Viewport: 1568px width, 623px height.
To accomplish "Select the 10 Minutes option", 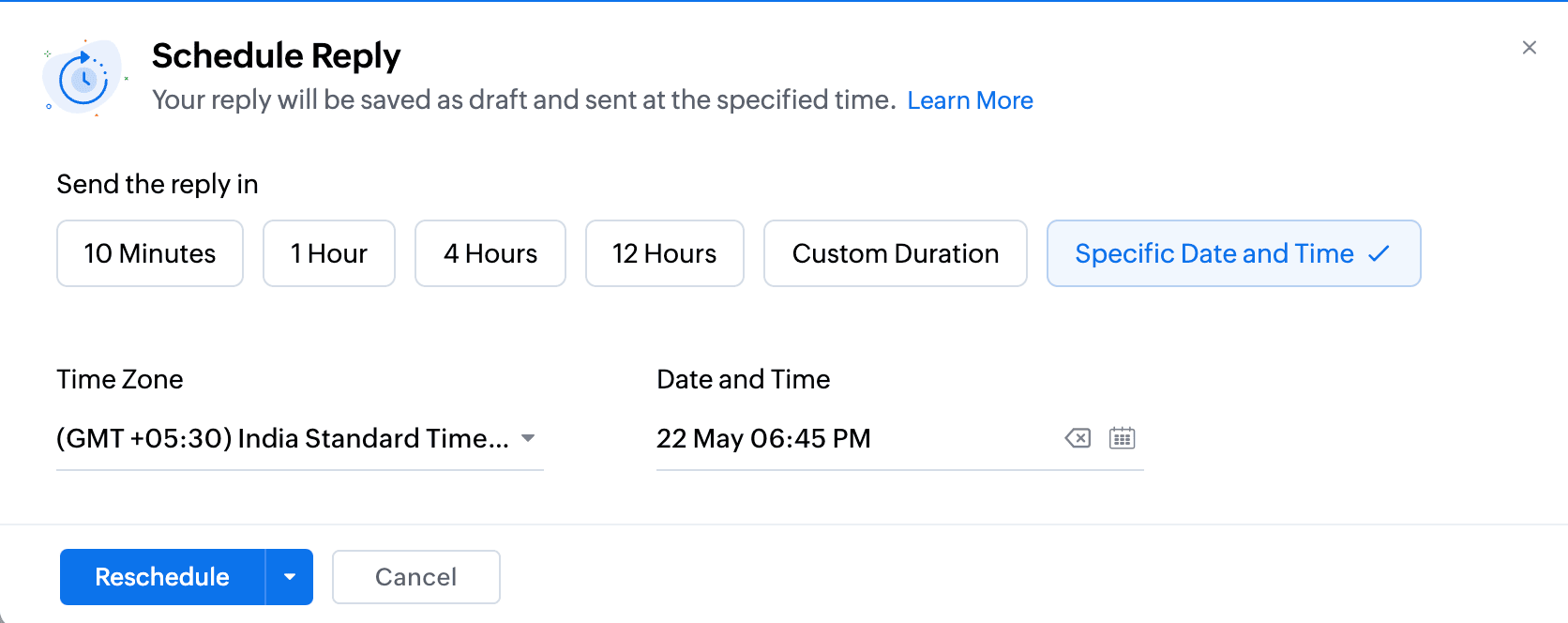I will click(150, 253).
